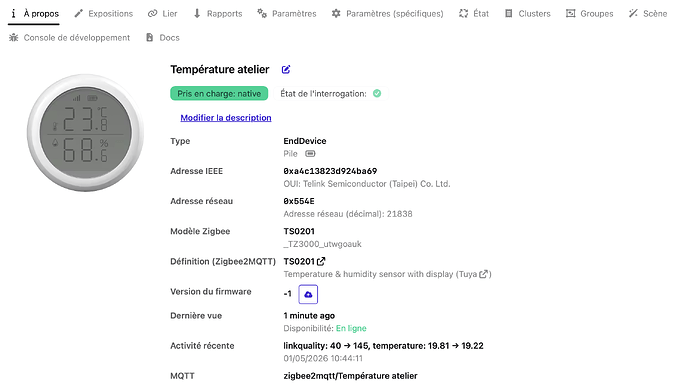Select IEEE address 0xa4c13823d924ba69

330,171
